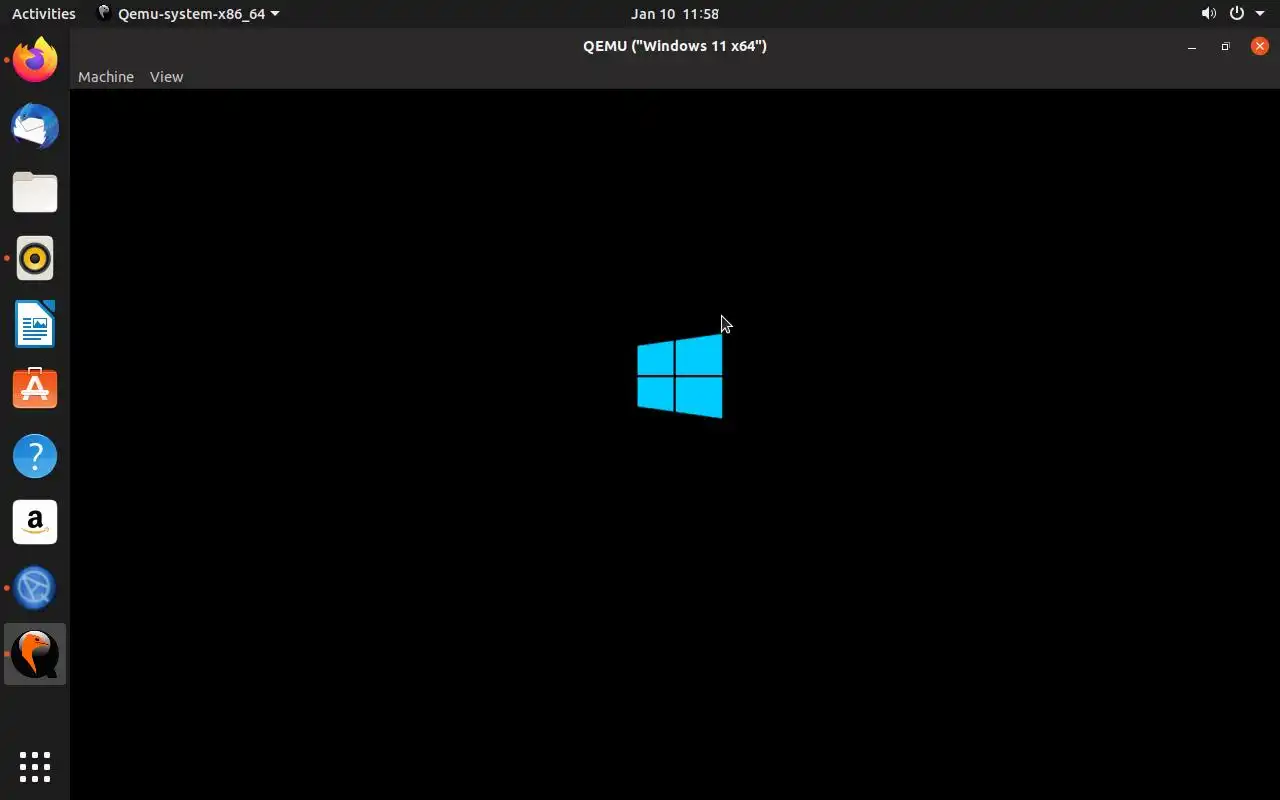Open Ubuntu Software store icon

click(x=35, y=389)
